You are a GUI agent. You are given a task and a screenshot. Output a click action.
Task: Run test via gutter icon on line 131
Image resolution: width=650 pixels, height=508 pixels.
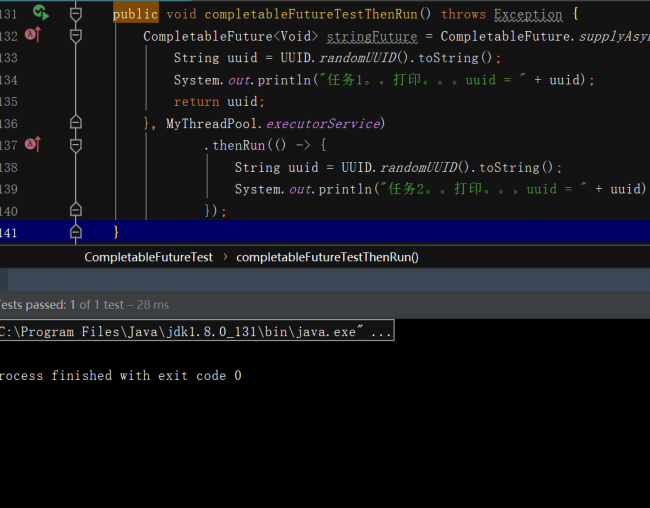coord(41,12)
